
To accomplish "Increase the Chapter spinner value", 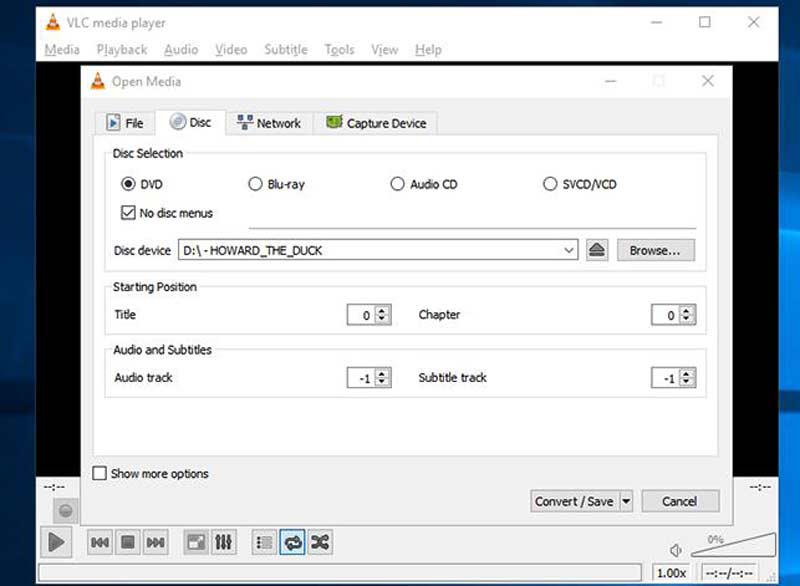I will pyautogui.click(x=687, y=310).
